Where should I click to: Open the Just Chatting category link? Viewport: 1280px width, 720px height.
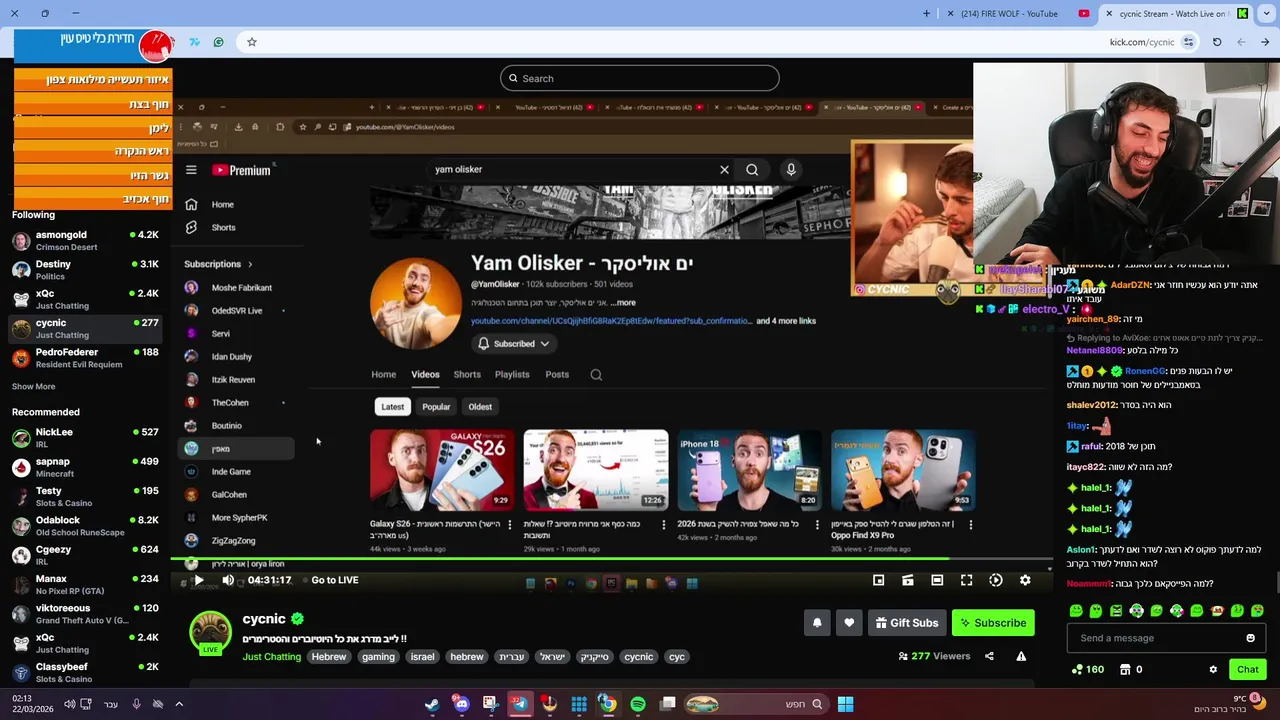click(271, 657)
